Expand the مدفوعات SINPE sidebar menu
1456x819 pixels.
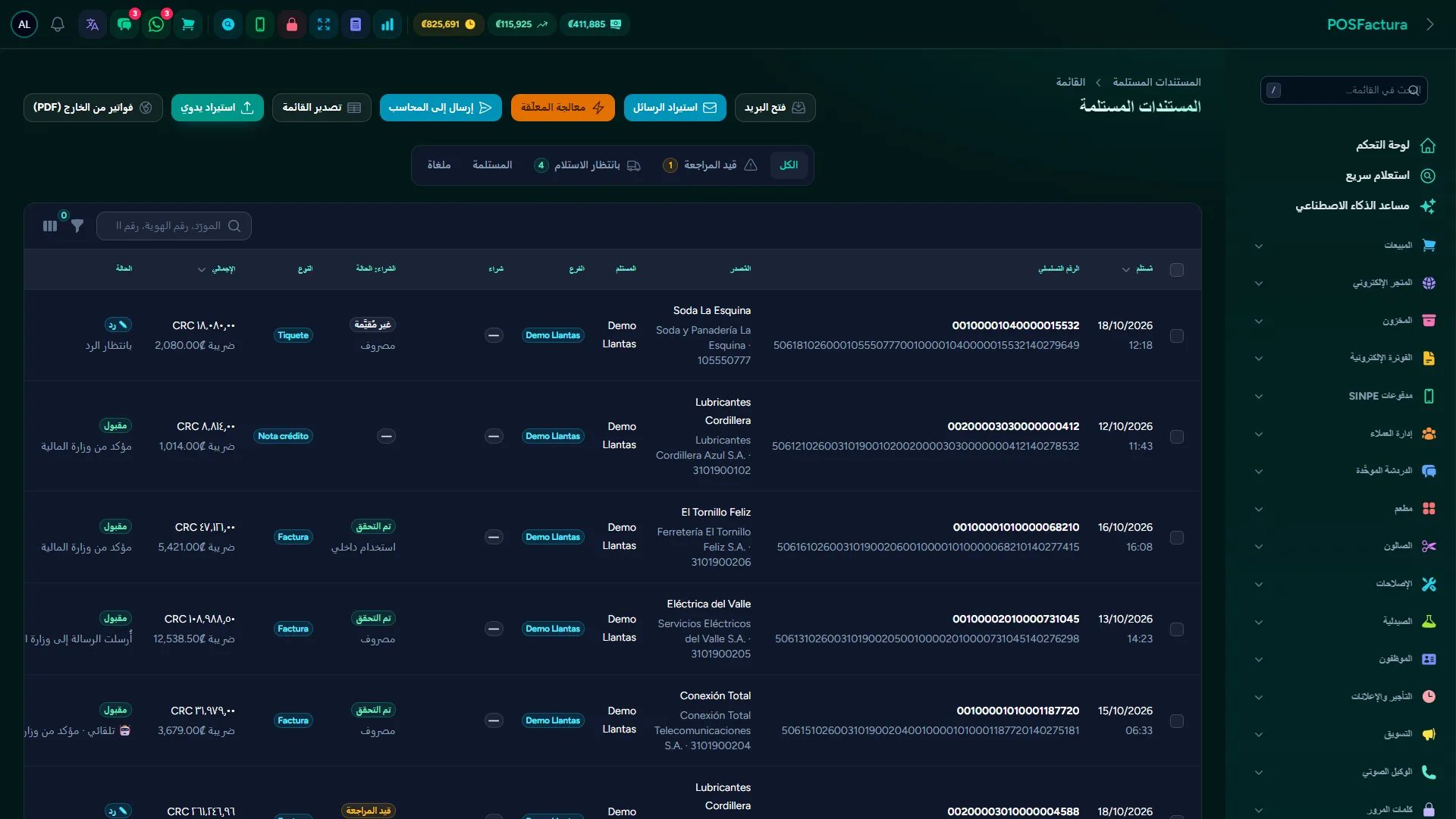point(1344,396)
